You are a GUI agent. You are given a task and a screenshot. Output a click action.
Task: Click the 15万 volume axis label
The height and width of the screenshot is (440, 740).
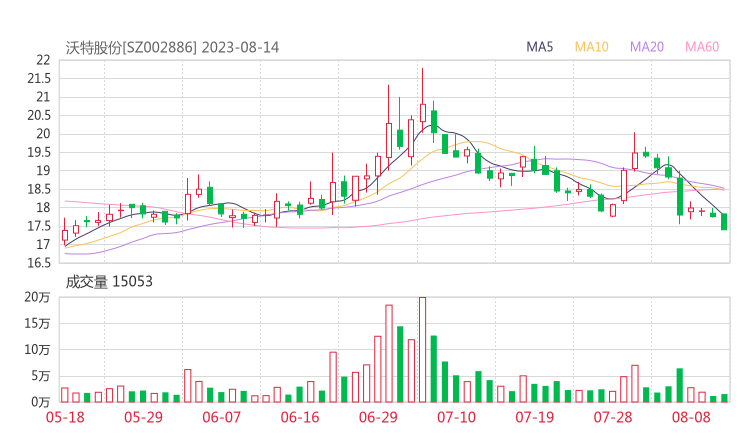click(x=37, y=323)
